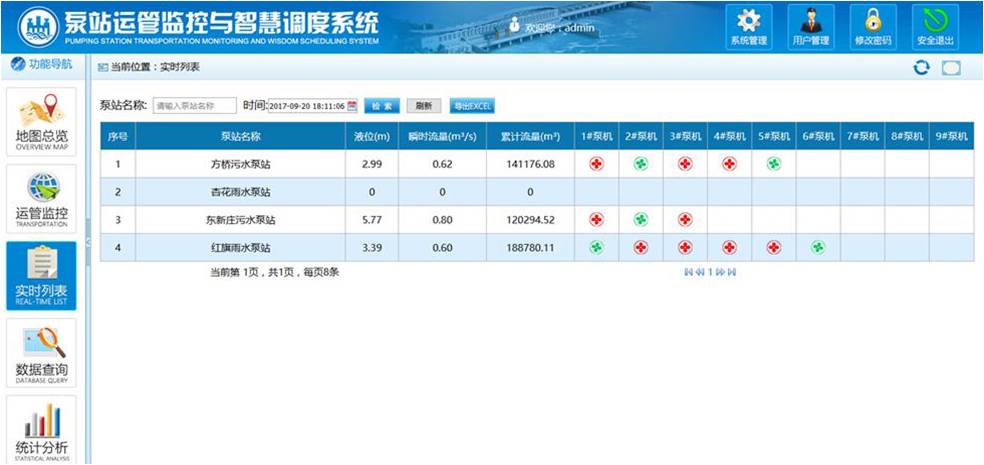Open 统计分析 Statistical Analysis
The height and width of the screenshot is (465, 984).
[x=42, y=430]
